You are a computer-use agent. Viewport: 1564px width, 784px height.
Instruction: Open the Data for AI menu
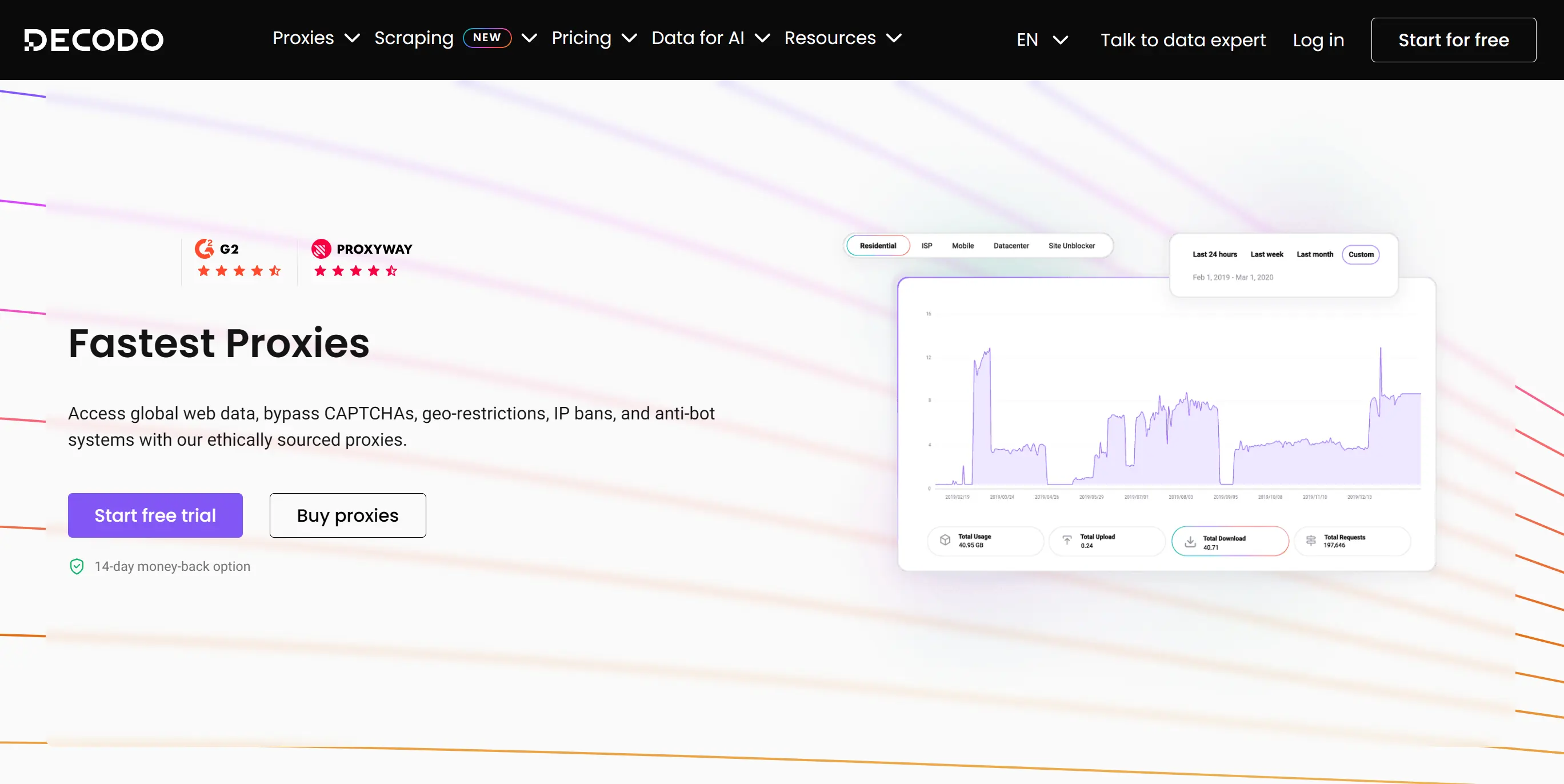(x=698, y=38)
